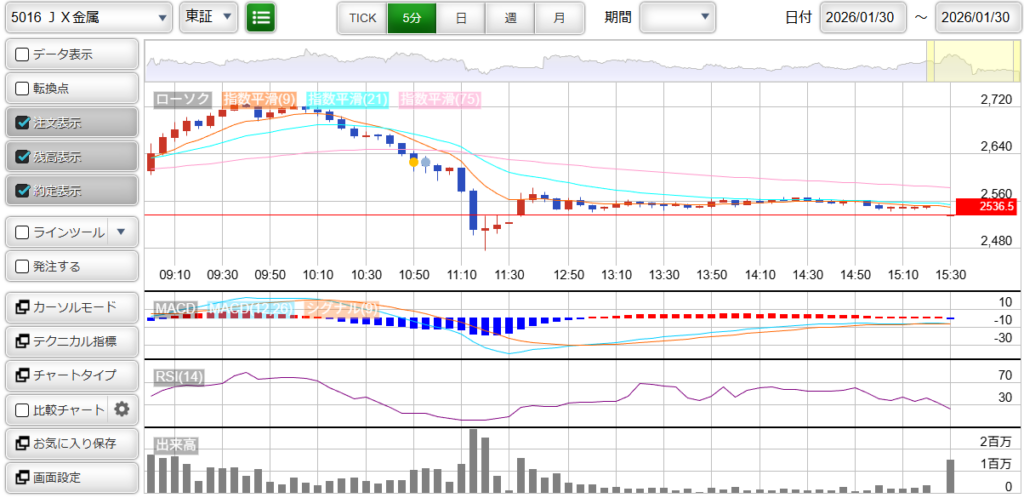
Task: Open the チャートタイプ selector
Action: coord(70,375)
